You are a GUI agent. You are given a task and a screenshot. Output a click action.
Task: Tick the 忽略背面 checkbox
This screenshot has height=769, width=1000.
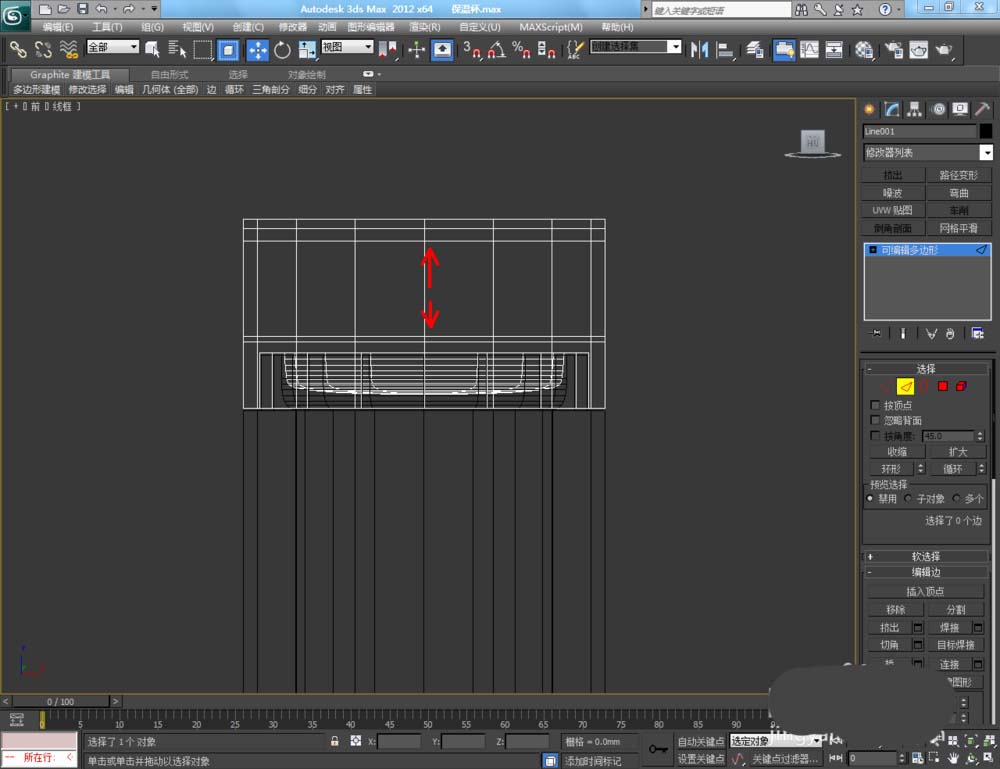876,421
